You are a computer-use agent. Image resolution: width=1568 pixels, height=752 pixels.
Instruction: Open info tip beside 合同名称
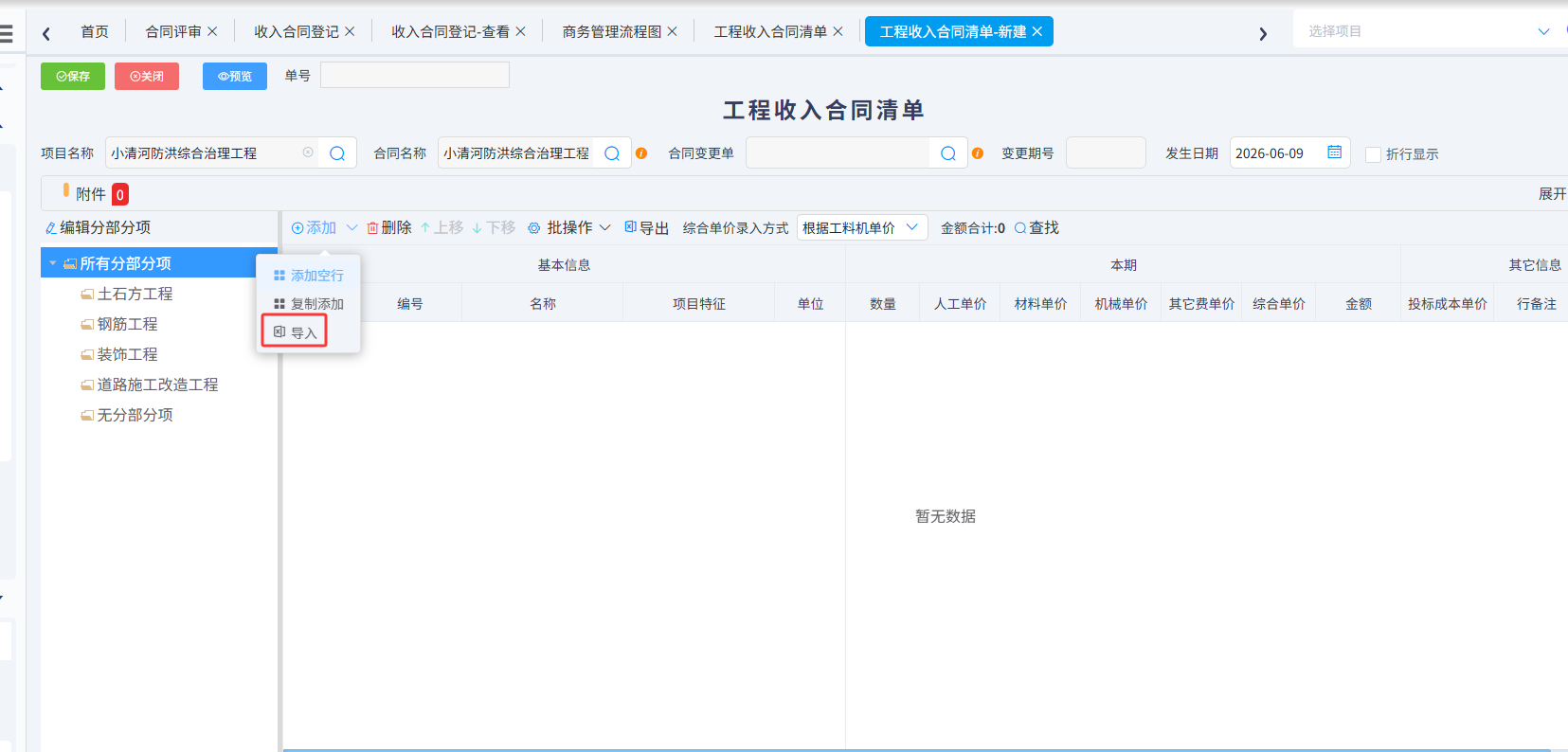641,153
